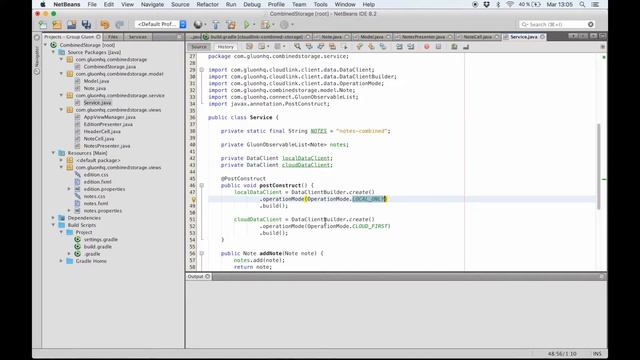The width and height of the screenshot is (640, 360).
Task: Open the Run Project dropdown arrow
Action: (254, 24)
